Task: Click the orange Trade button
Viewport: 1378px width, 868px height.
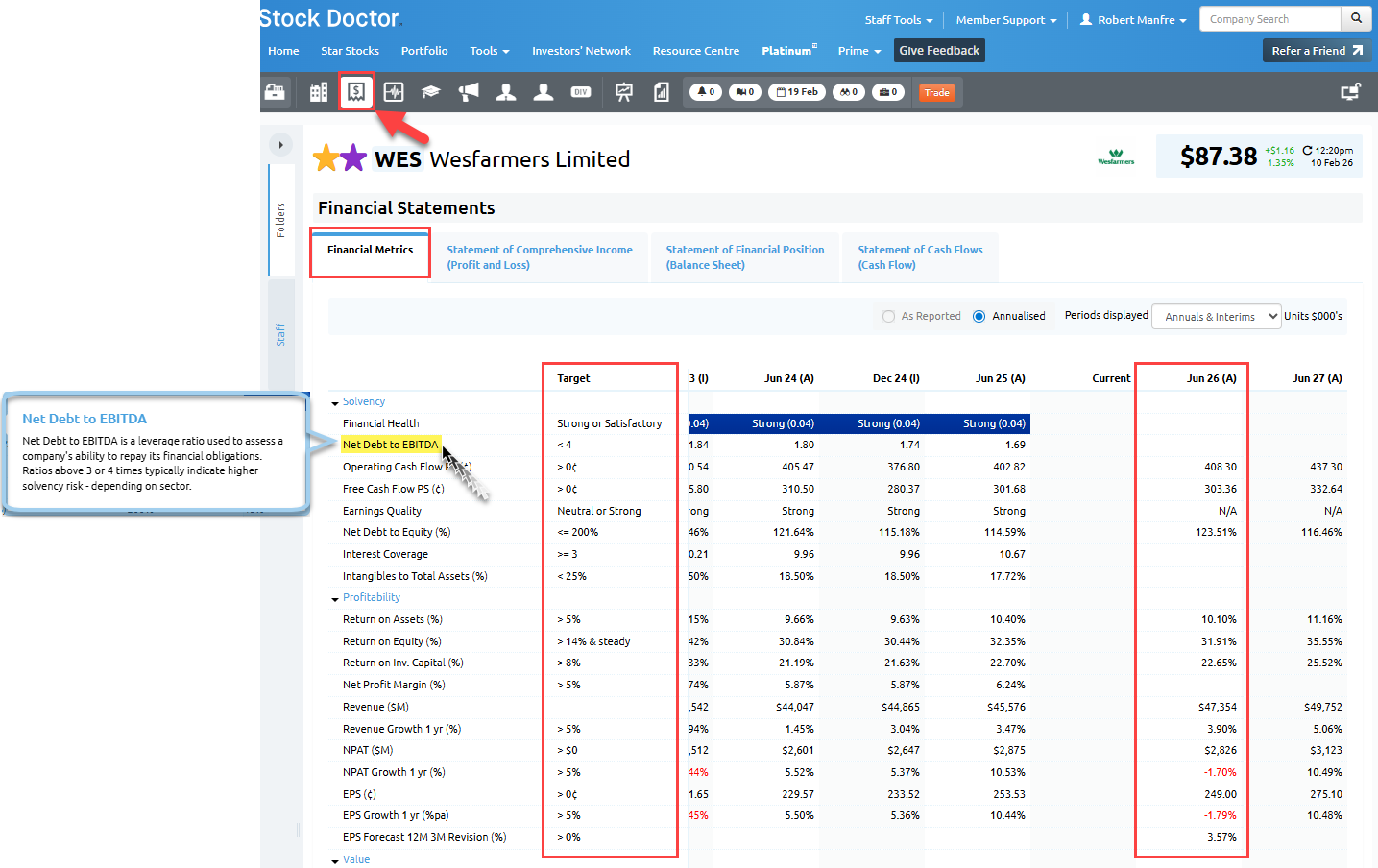Action: [936, 92]
